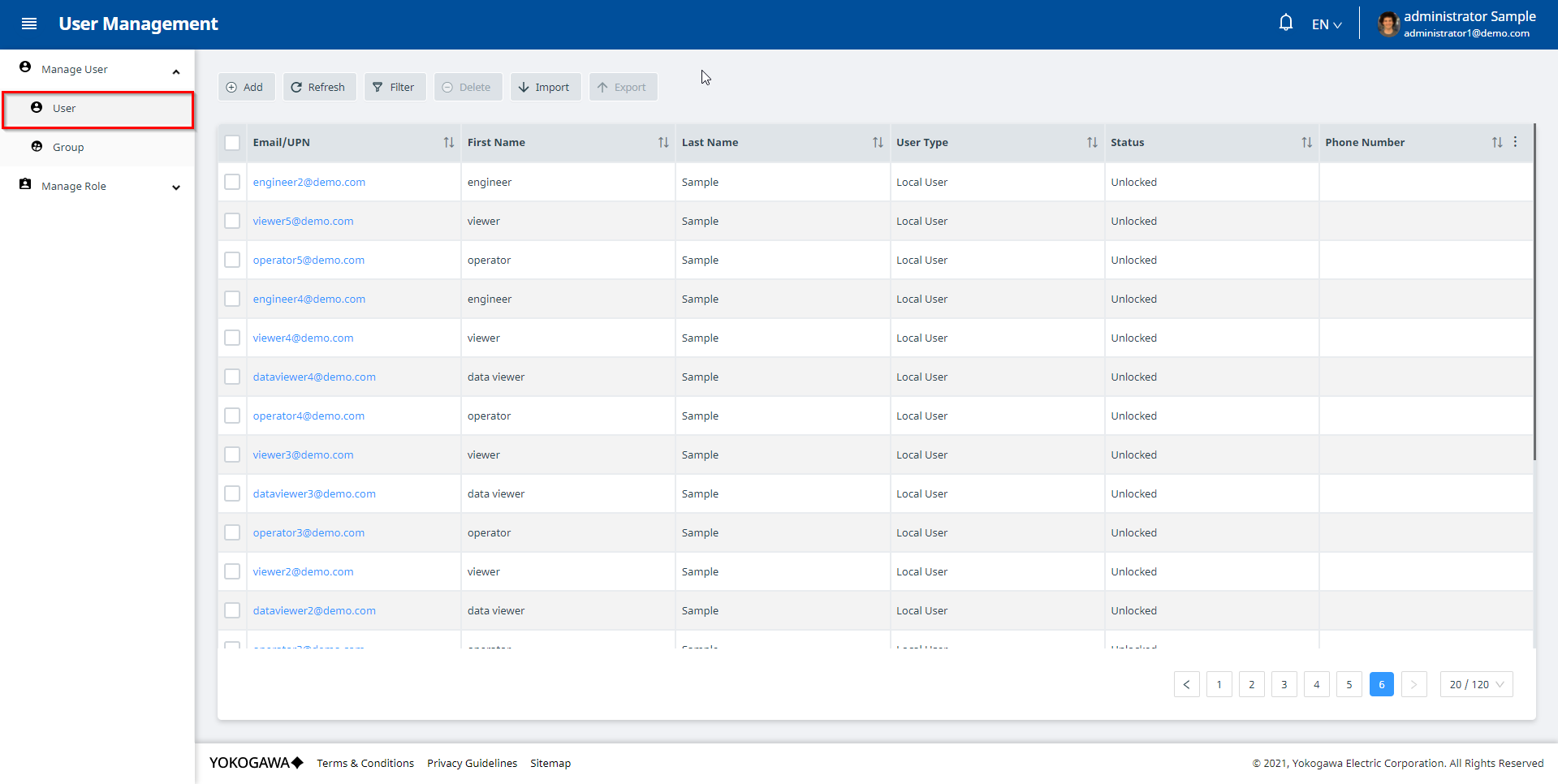Image resolution: width=1558 pixels, height=784 pixels.
Task: Click the Delete button
Action: 468,87
